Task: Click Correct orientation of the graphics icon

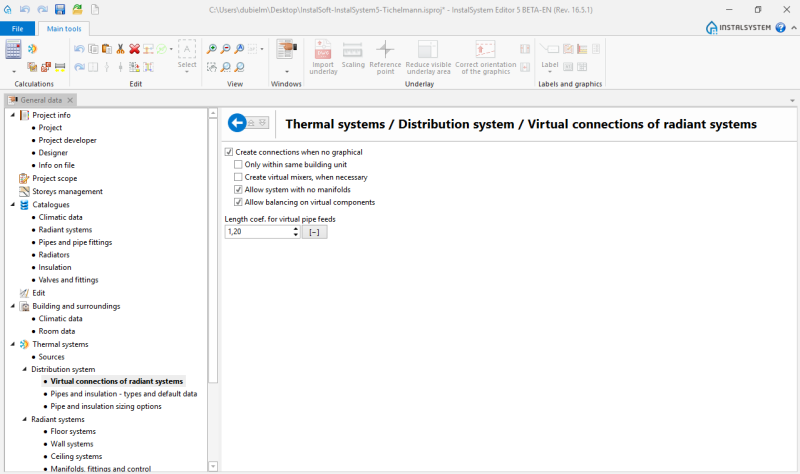Action: click(x=485, y=49)
